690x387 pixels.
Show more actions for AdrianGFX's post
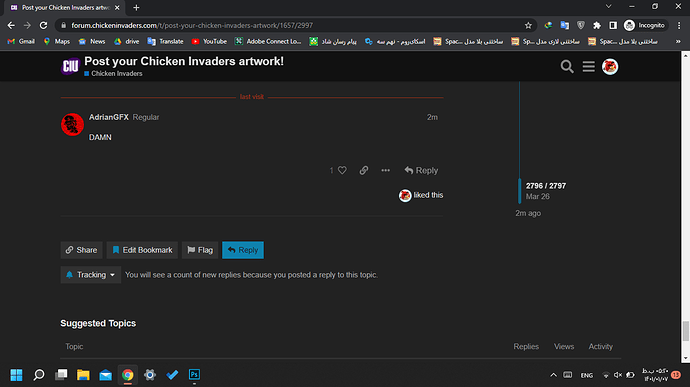[385, 170]
